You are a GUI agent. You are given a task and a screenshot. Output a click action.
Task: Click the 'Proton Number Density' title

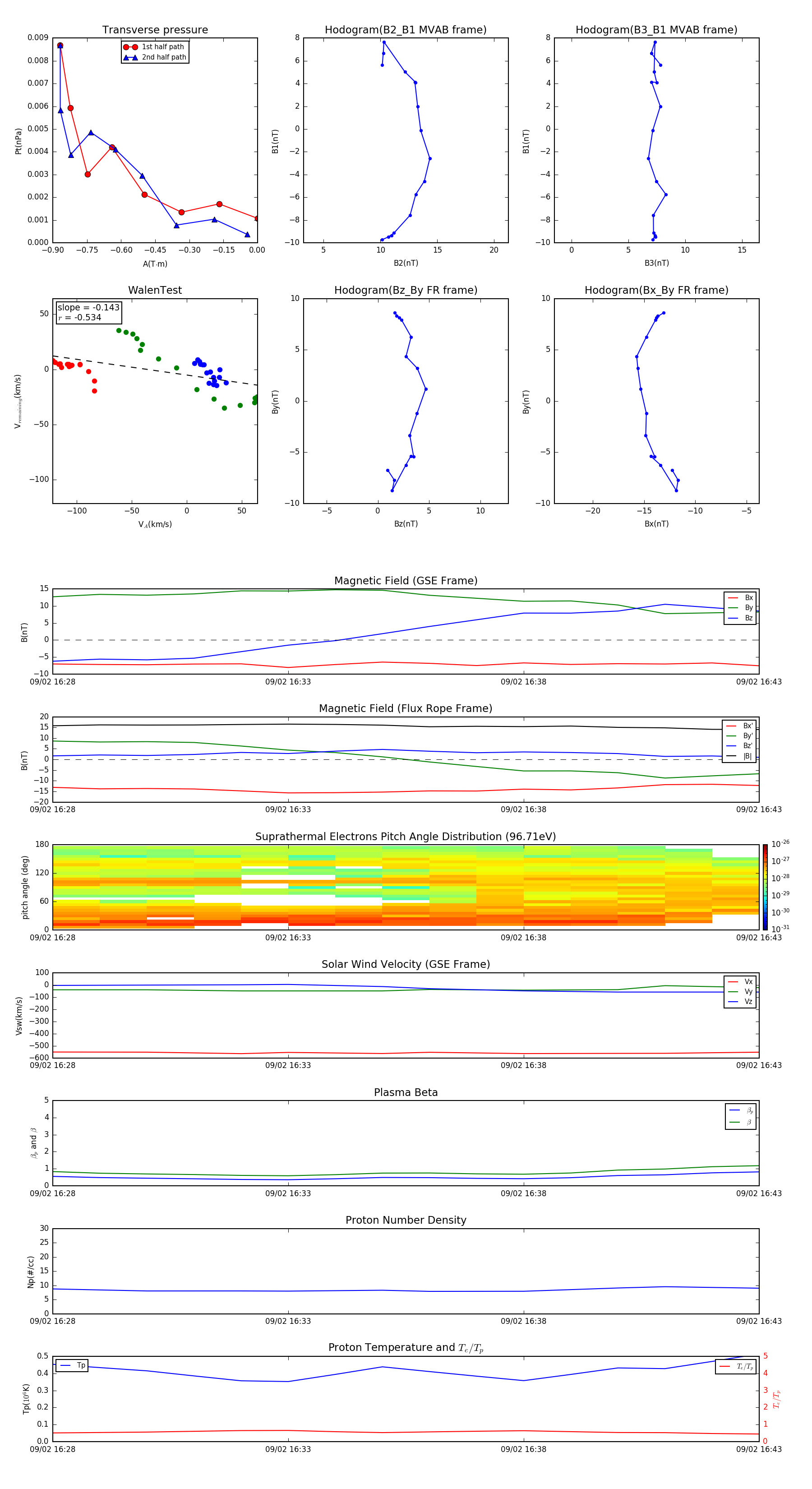point(406,1220)
